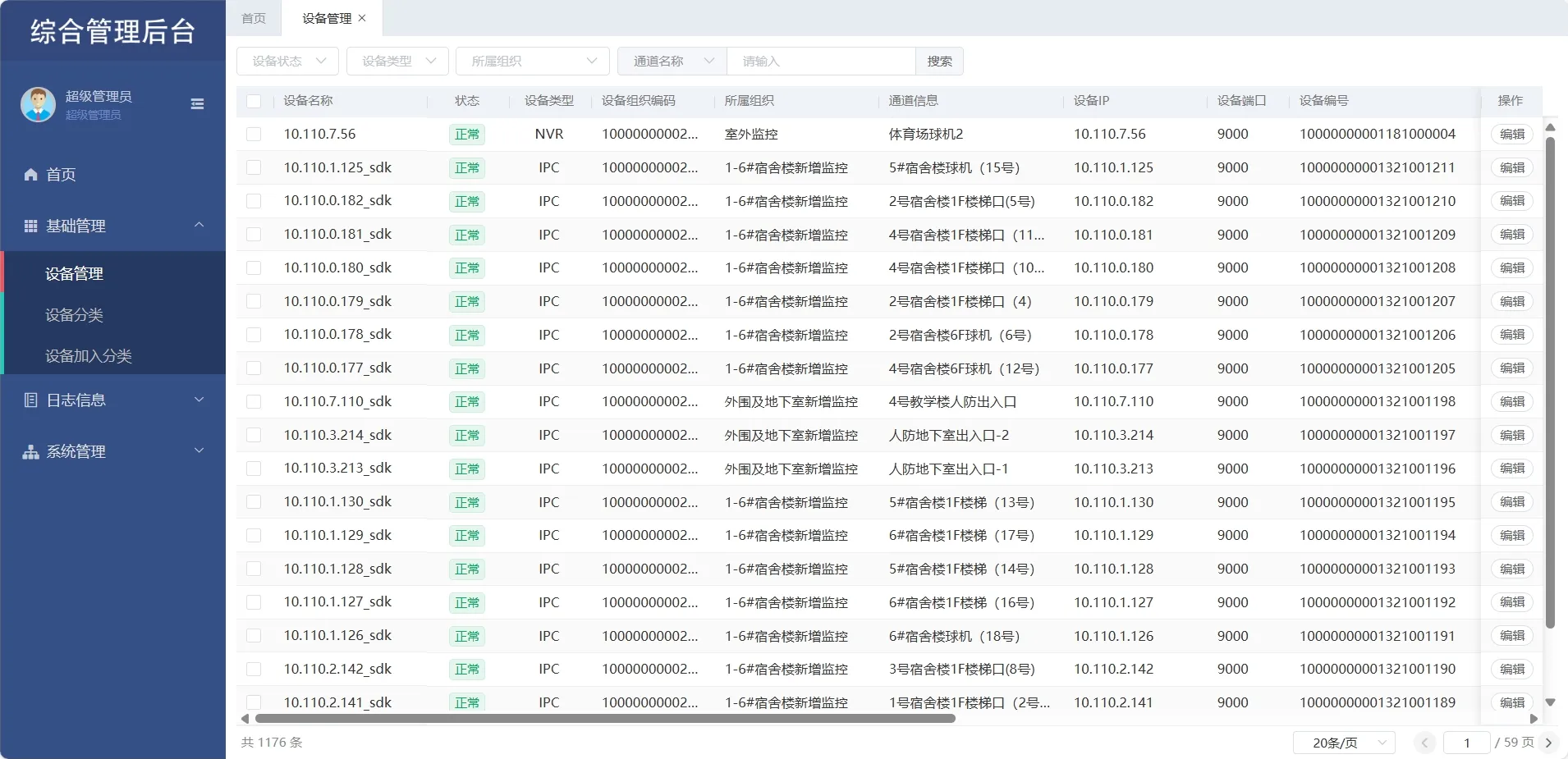Click 编辑 for device 10.110.7.56
The width and height of the screenshot is (1568, 759).
pyautogui.click(x=1512, y=134)
